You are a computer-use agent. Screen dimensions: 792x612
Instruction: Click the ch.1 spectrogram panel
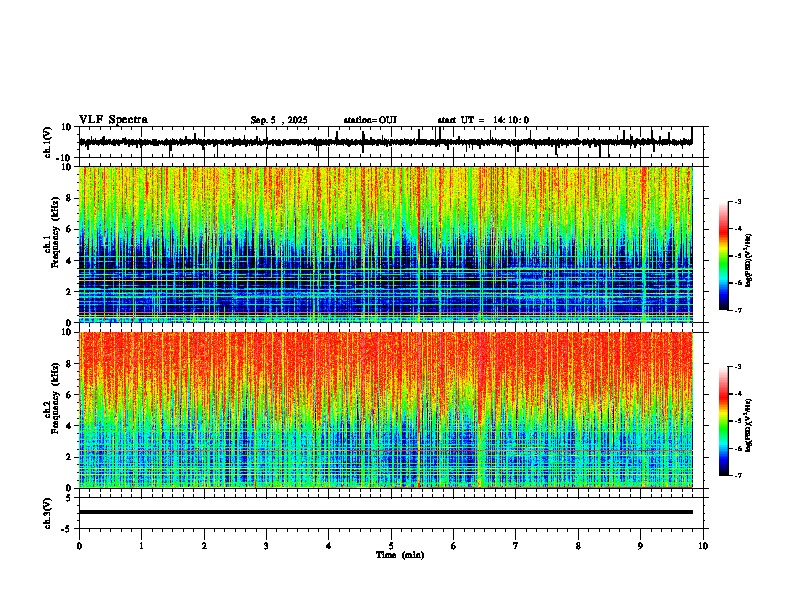(386, 244)
